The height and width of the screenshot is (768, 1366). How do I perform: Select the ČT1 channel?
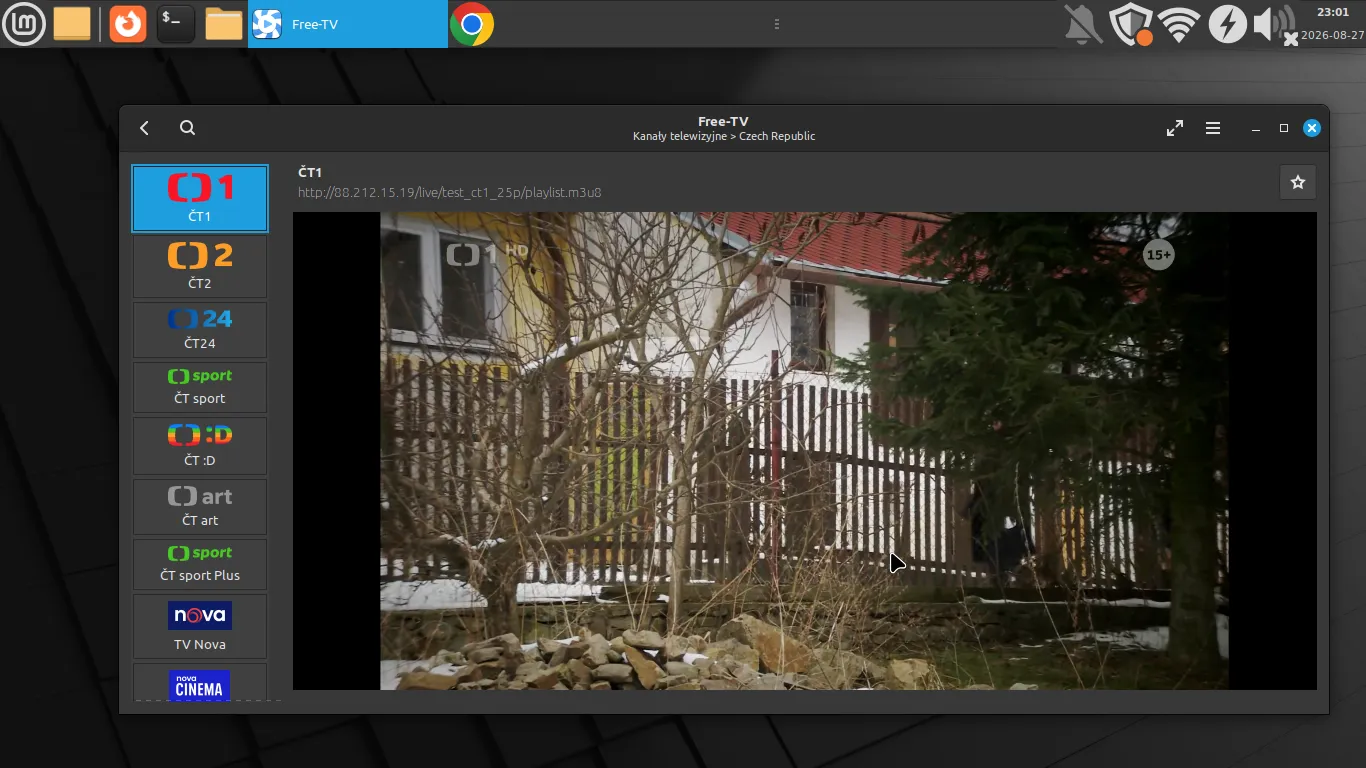[200, 199]
